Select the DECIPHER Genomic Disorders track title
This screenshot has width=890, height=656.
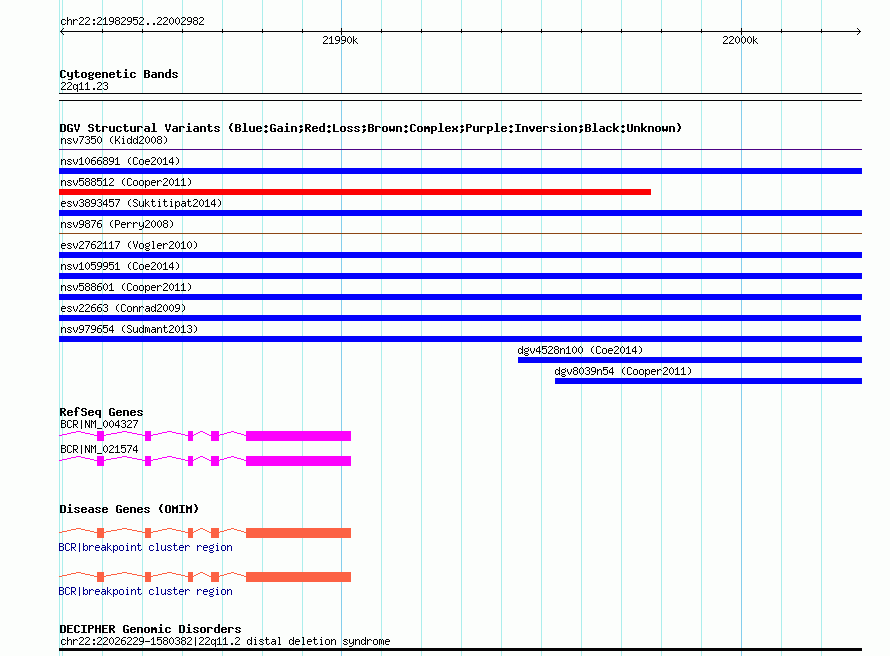pos(150,629)
